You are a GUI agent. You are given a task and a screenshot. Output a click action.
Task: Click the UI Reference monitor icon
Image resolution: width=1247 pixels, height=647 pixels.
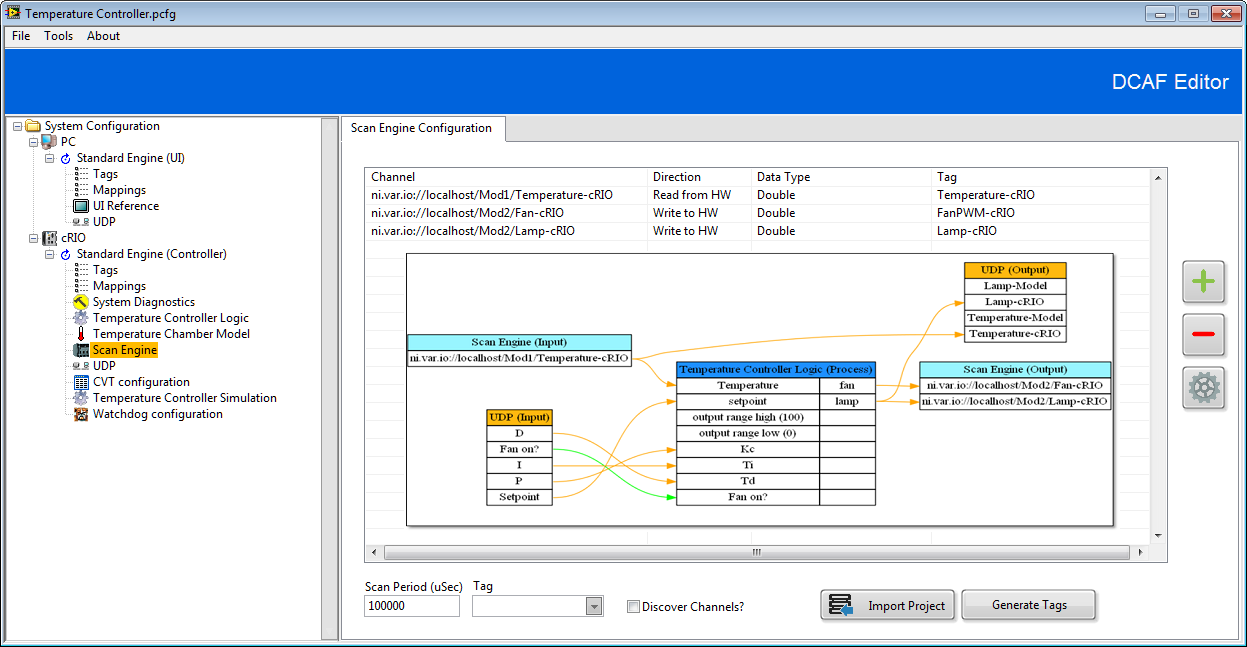tap(81, 206)
